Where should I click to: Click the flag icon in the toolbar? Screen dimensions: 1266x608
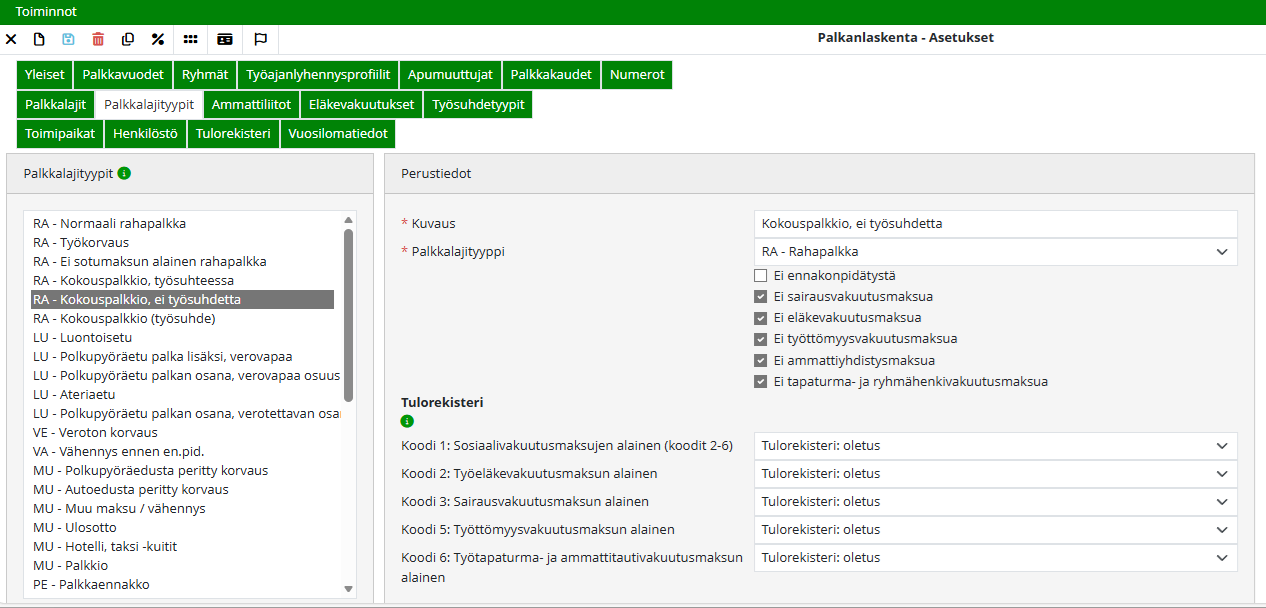pyautogui.click(x=259, y=39)
